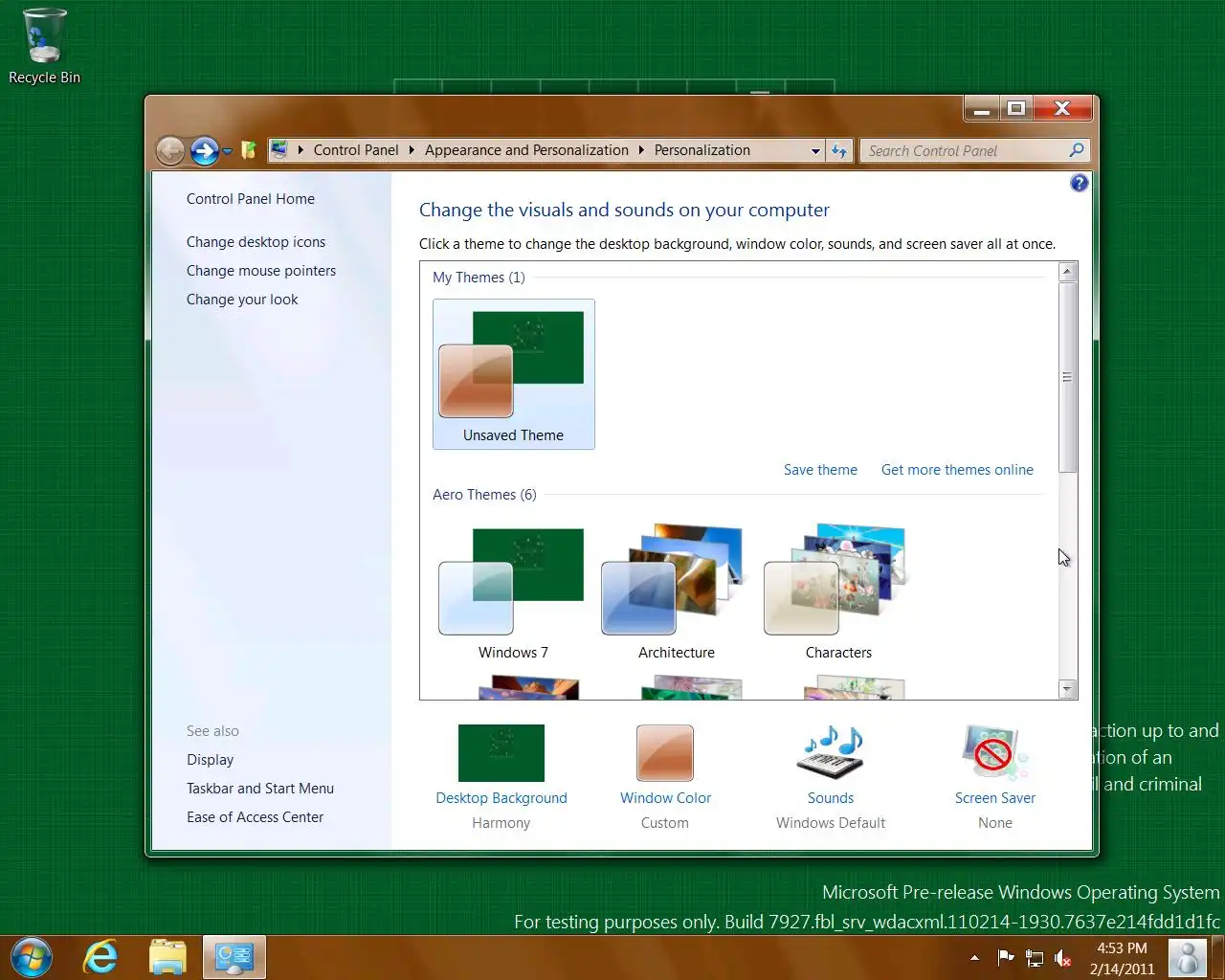Click the Up folder icon in the navigation bar
This screenshot has height=980, width=1225.
click(x=249, y=150)
